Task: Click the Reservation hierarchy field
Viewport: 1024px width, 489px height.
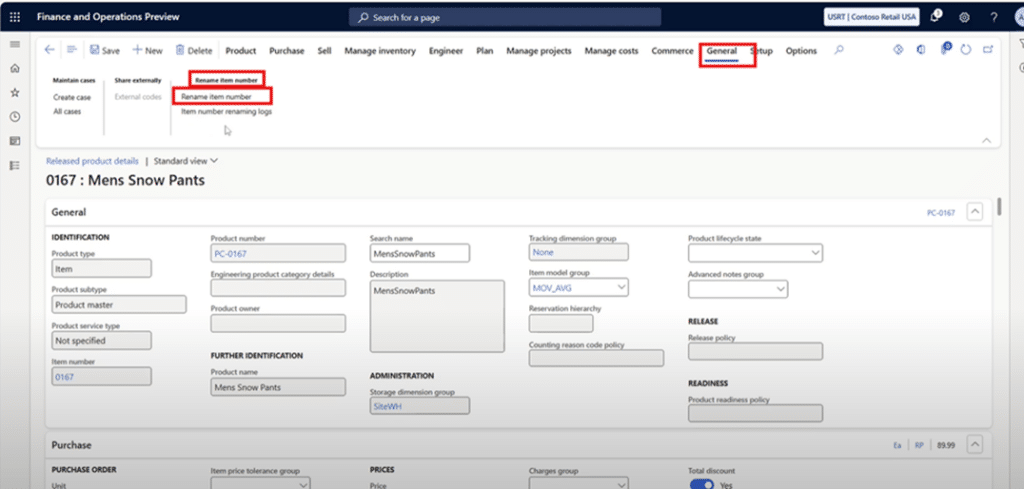Action: [561, 323]
